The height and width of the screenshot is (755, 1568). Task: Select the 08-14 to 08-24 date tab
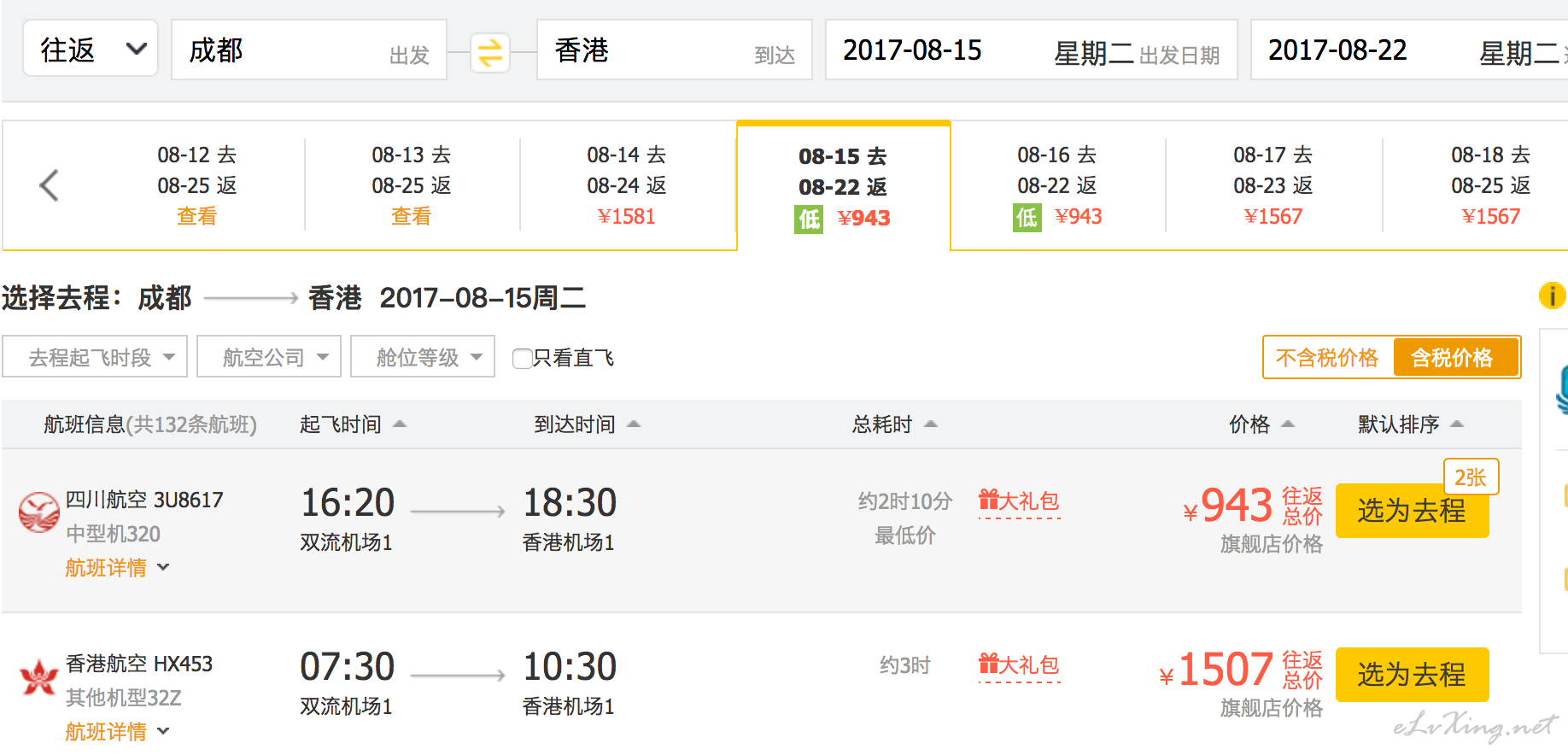(627, 185)
